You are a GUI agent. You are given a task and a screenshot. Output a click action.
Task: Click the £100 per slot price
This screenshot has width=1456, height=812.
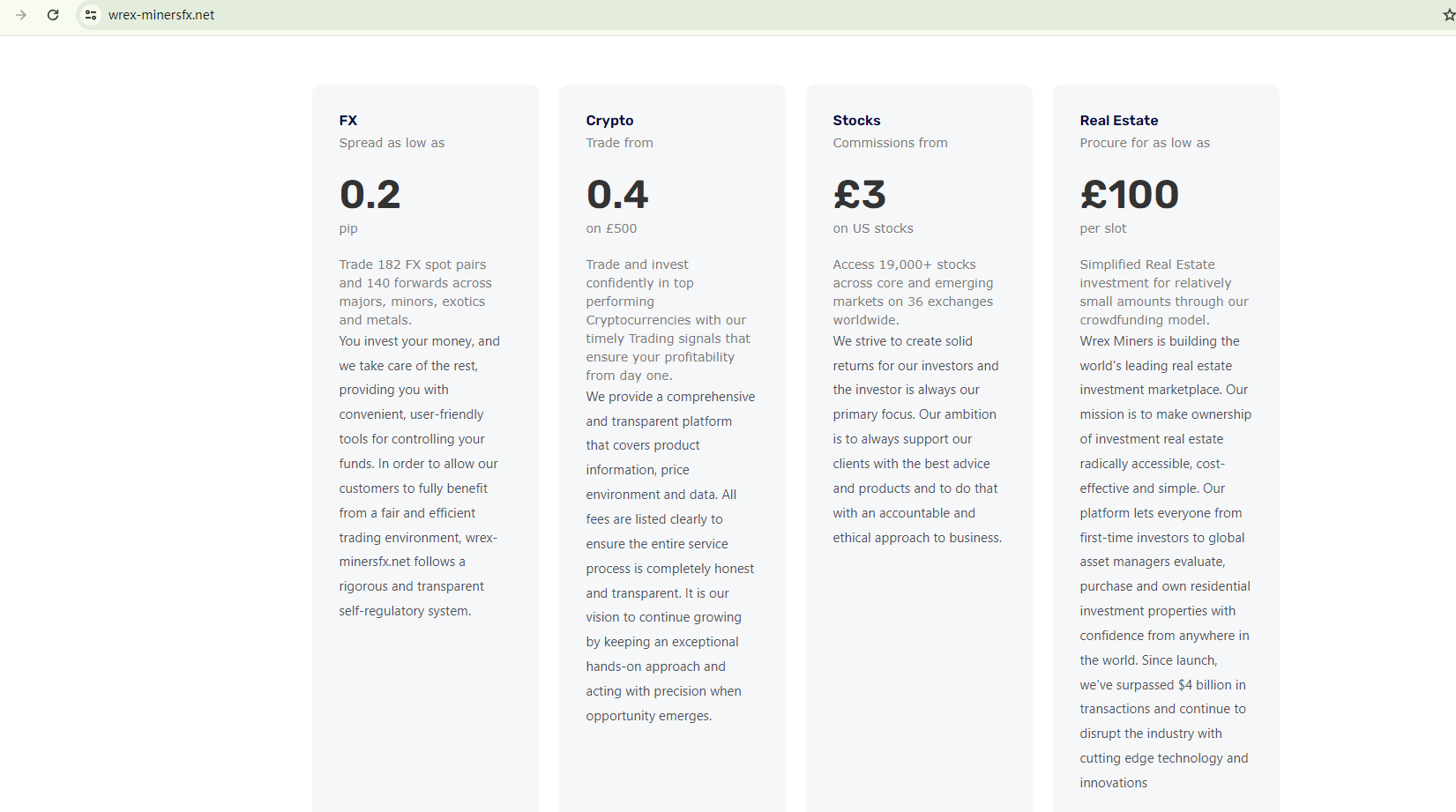(x=1129, y=195)
